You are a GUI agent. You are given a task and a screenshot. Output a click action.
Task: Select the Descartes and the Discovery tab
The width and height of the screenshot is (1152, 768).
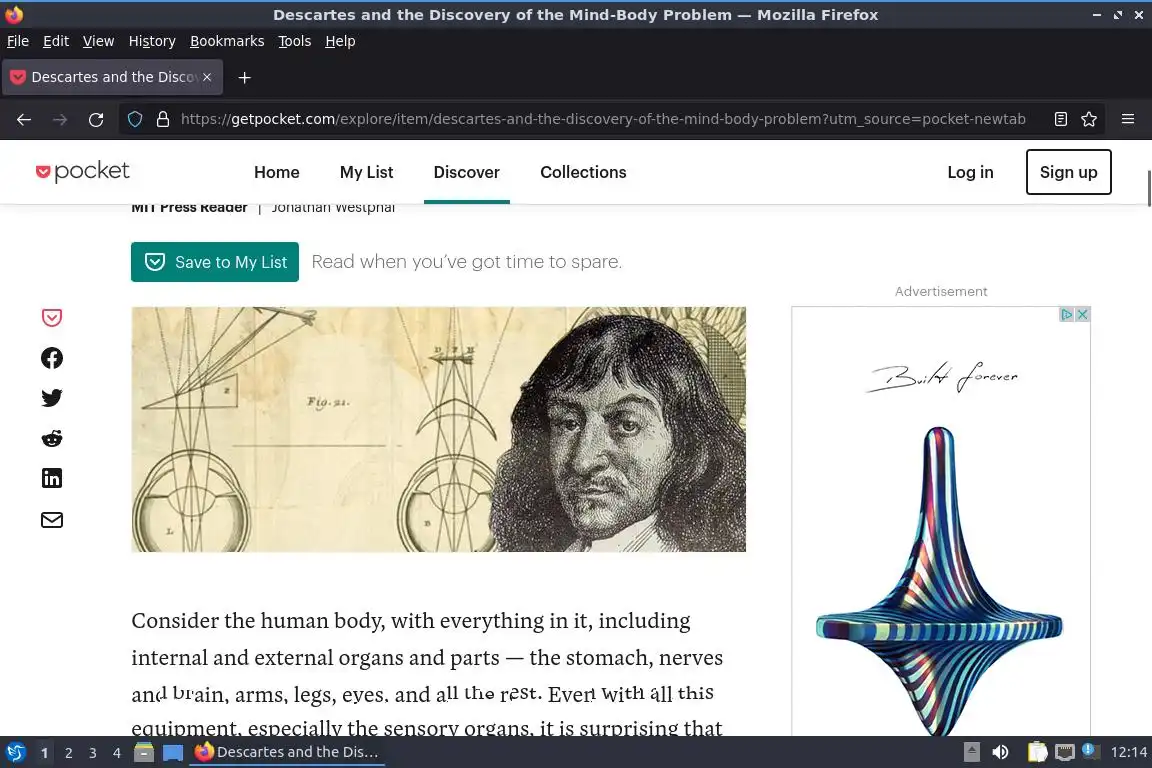tap(112, 77)
